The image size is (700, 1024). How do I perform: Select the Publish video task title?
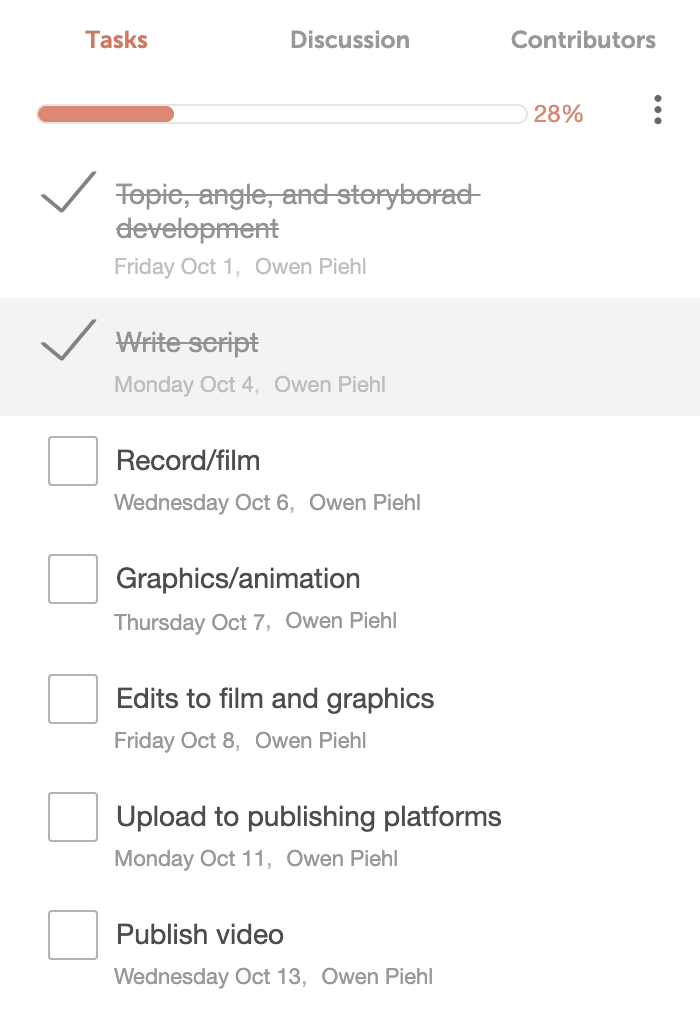pyautogui.click(x=199, y=935)
